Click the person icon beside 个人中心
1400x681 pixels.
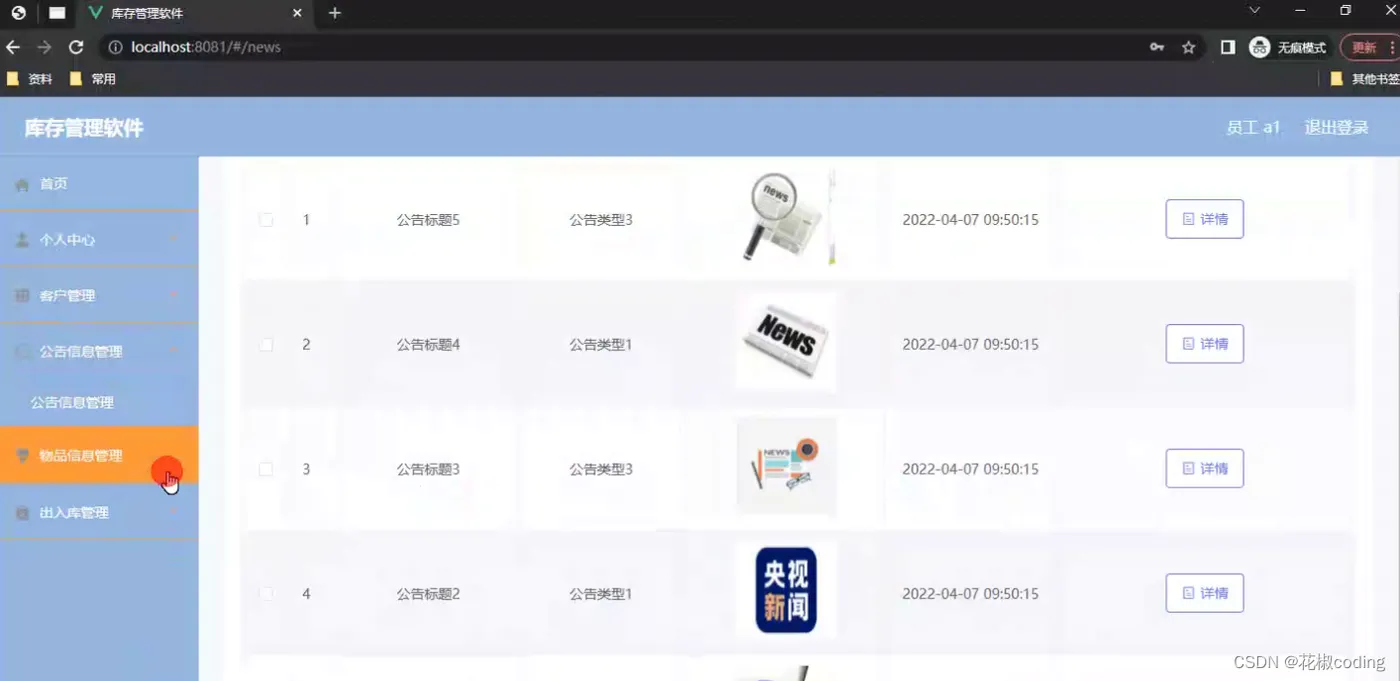pos(22,240)
